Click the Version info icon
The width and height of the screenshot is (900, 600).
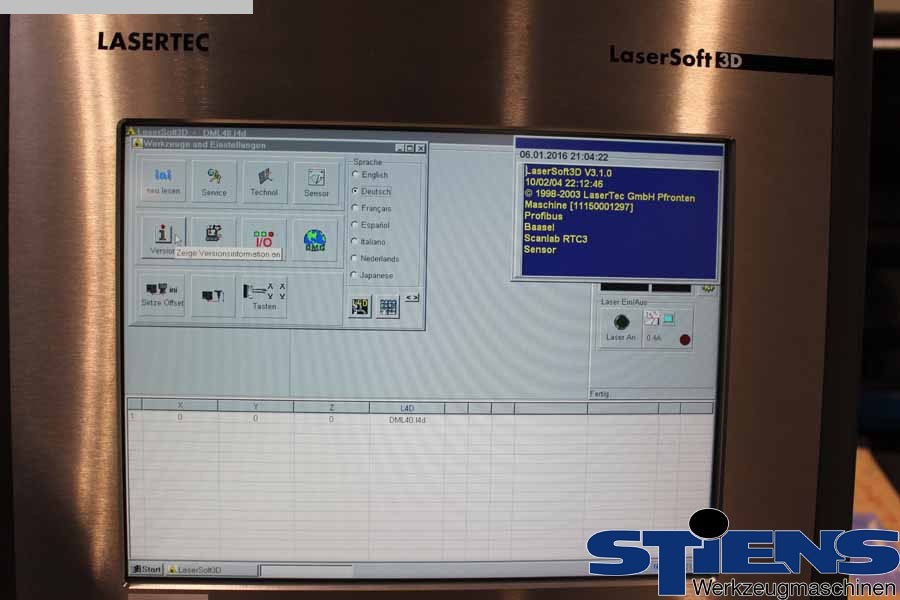click(162, 237)
